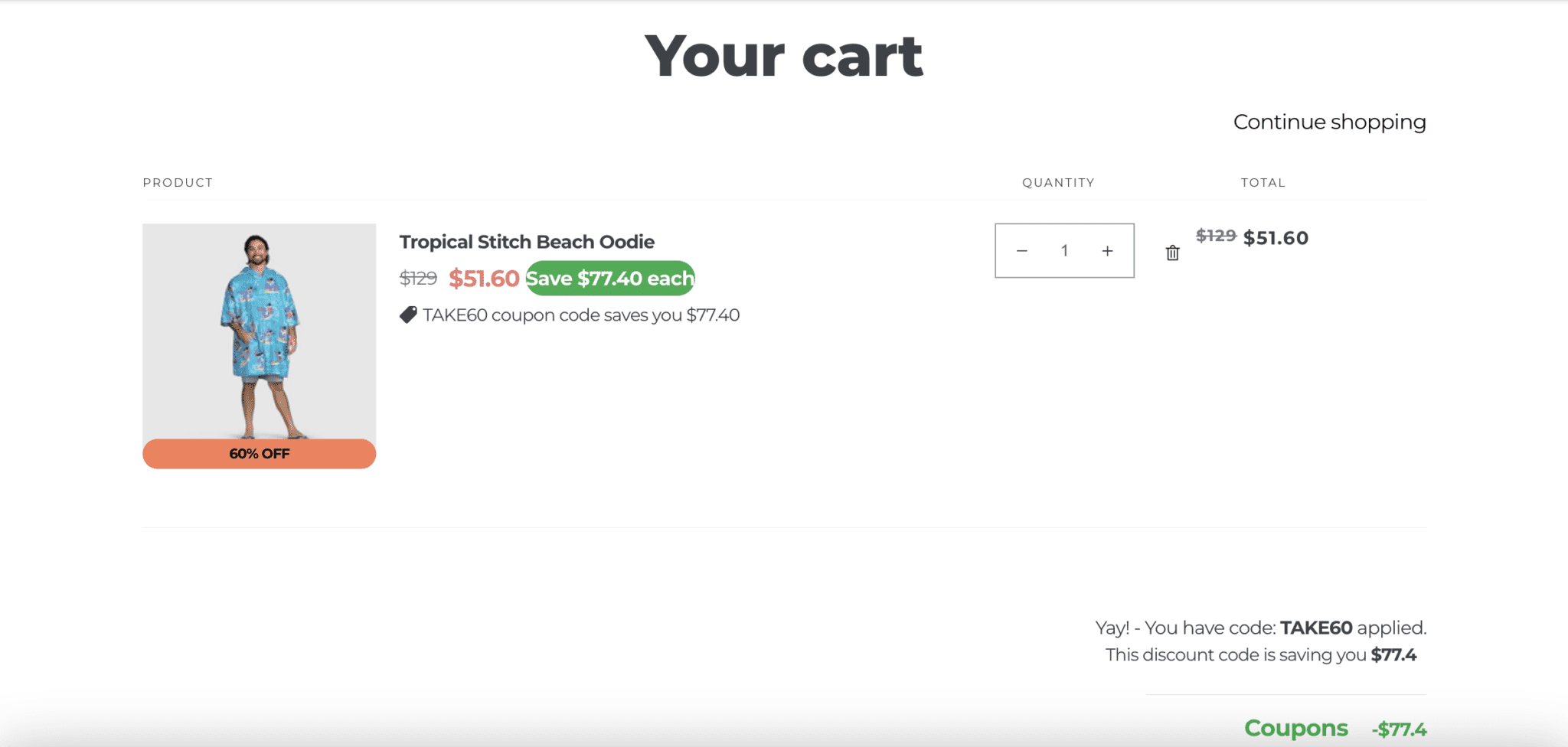
Task: Select the Tropical Stitch Beach Oodie title
Action: [526, 241]
